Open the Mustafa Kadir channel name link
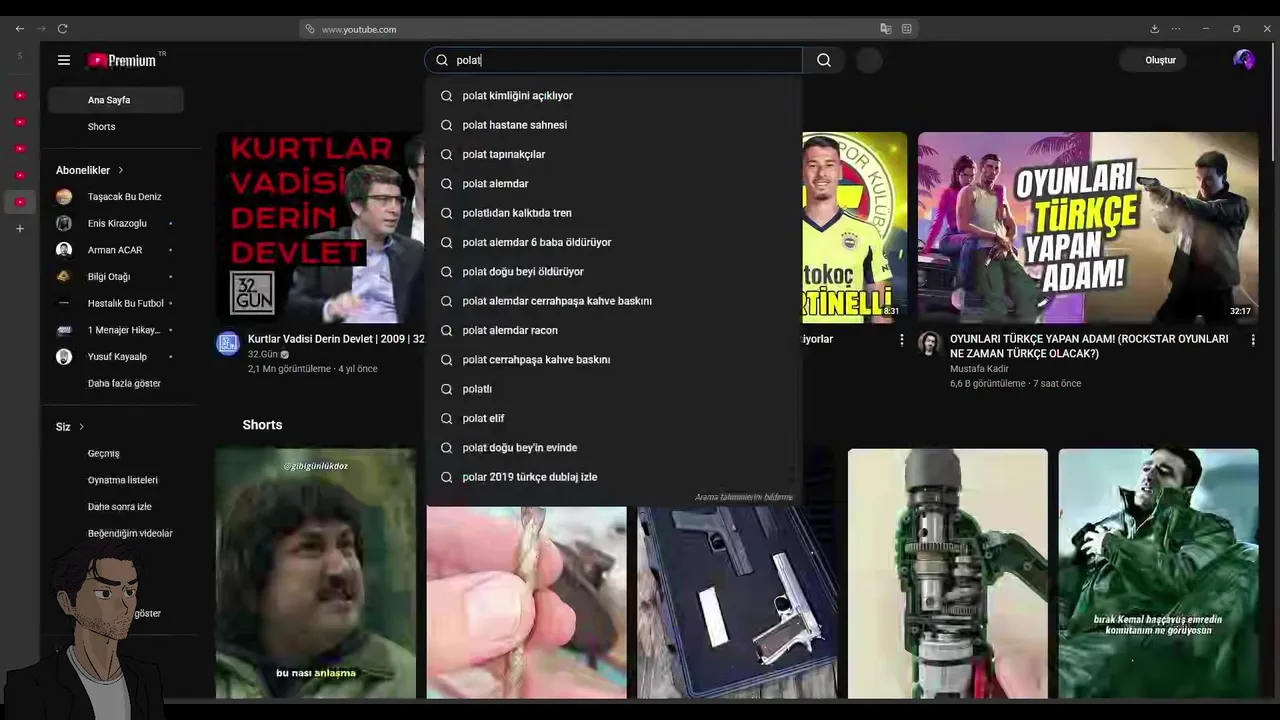This screenshot has height=720, width=1280. (979, 369)
